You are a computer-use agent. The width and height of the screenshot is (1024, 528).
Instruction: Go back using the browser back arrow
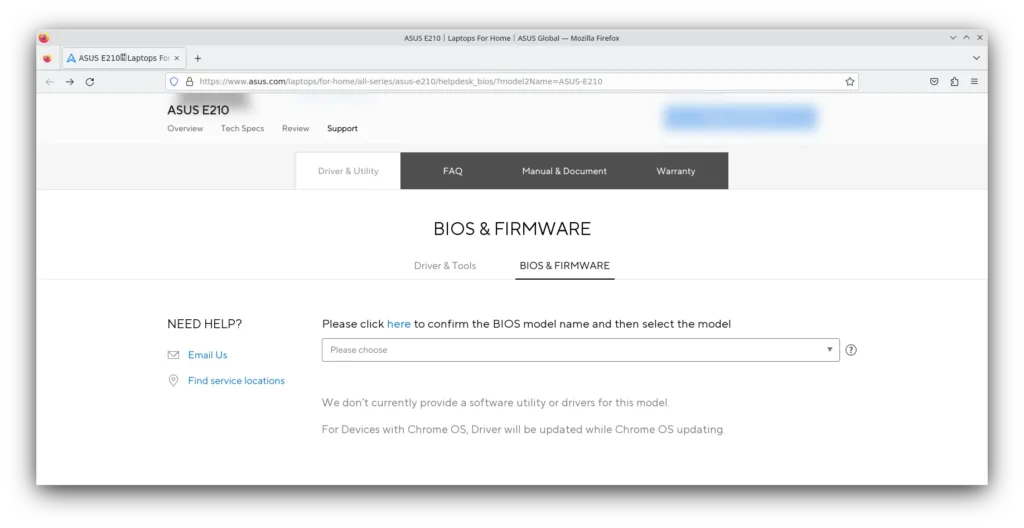[50, 82]
